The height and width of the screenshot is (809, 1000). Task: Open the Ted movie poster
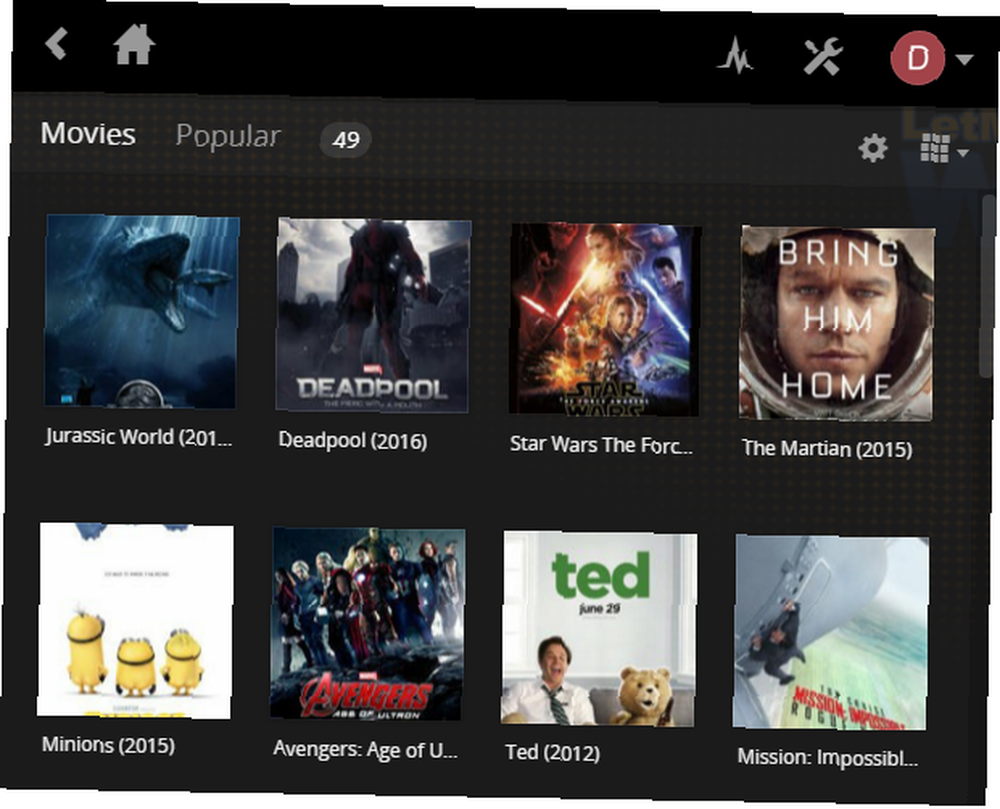(599, 629)
